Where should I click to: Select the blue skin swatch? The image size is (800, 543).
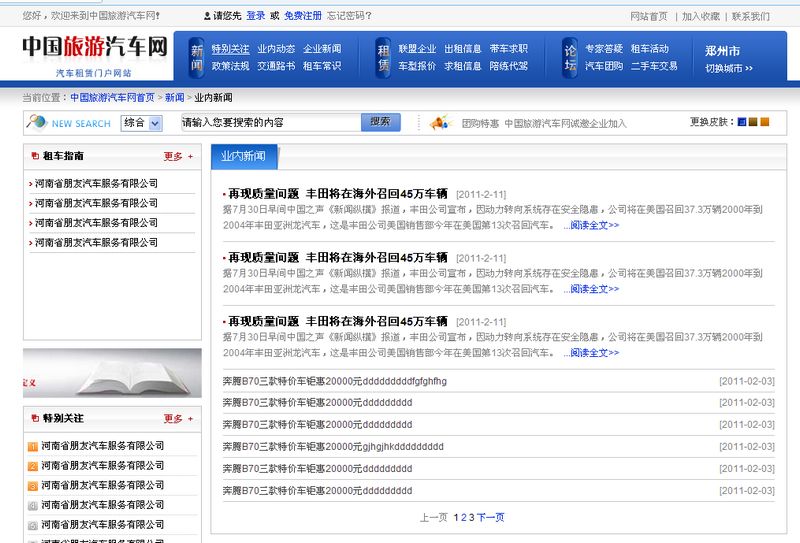point(742,122)
